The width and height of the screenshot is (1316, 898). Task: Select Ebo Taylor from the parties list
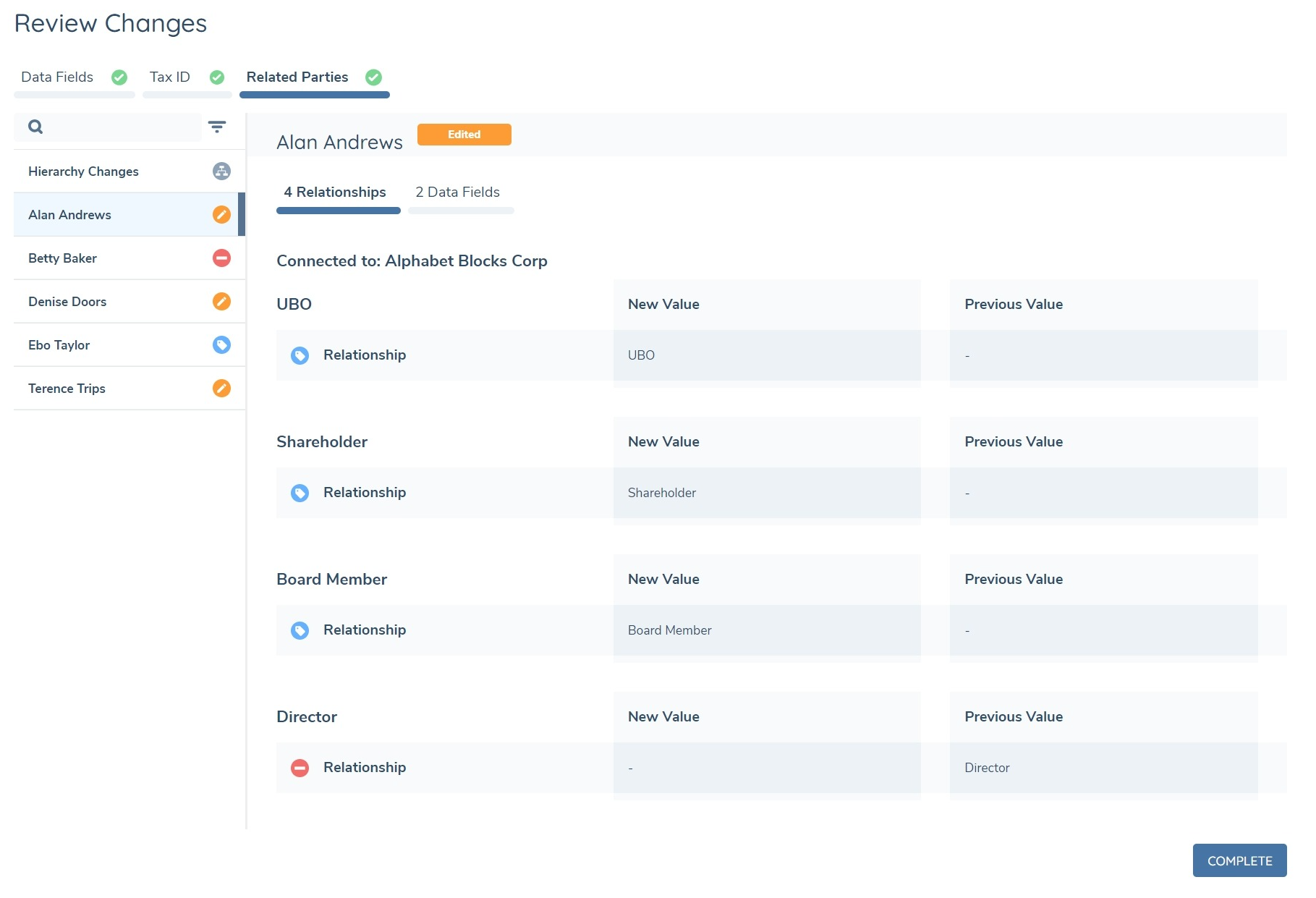click(x=59, y=344)
